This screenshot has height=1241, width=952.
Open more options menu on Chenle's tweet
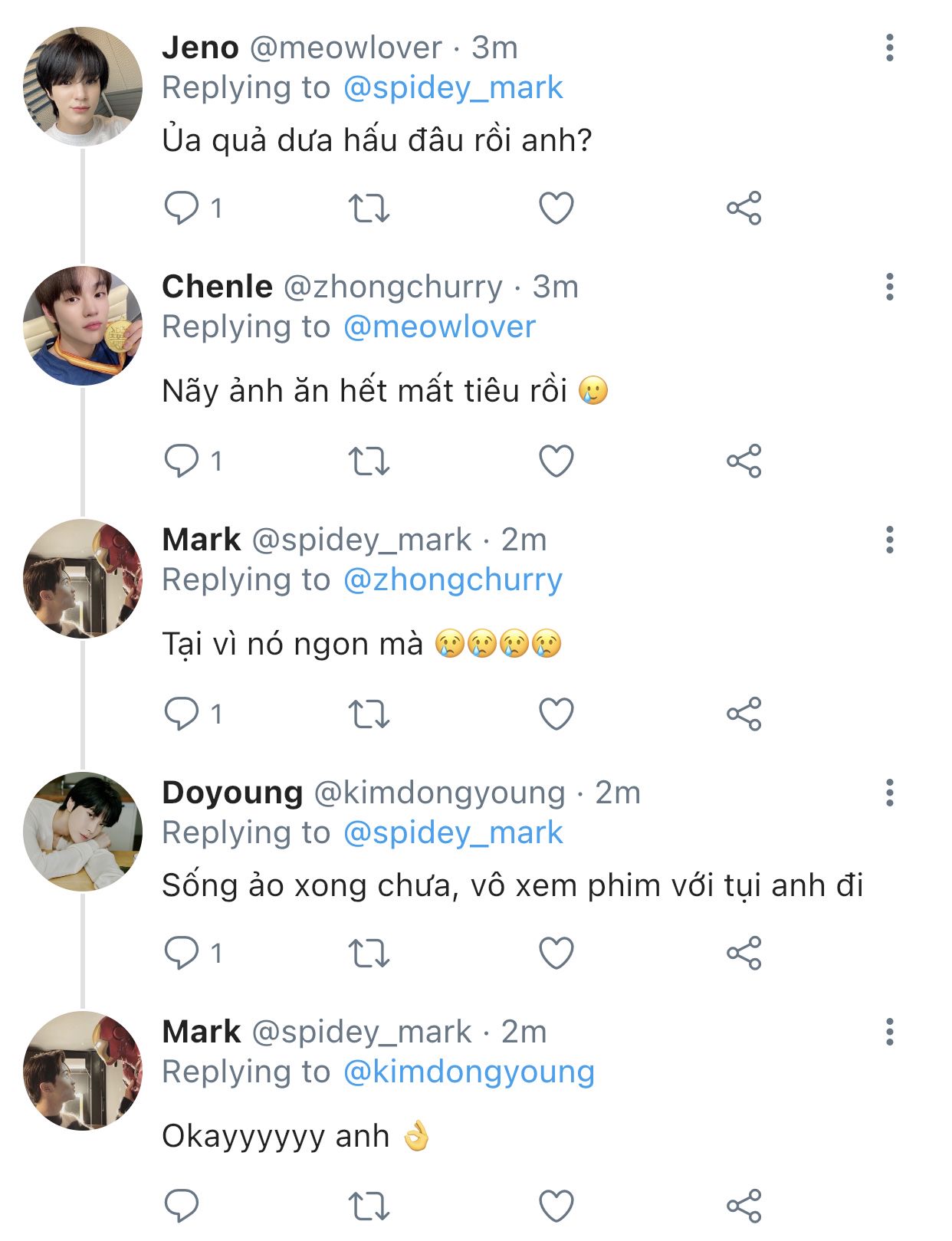tap(889, 287)
